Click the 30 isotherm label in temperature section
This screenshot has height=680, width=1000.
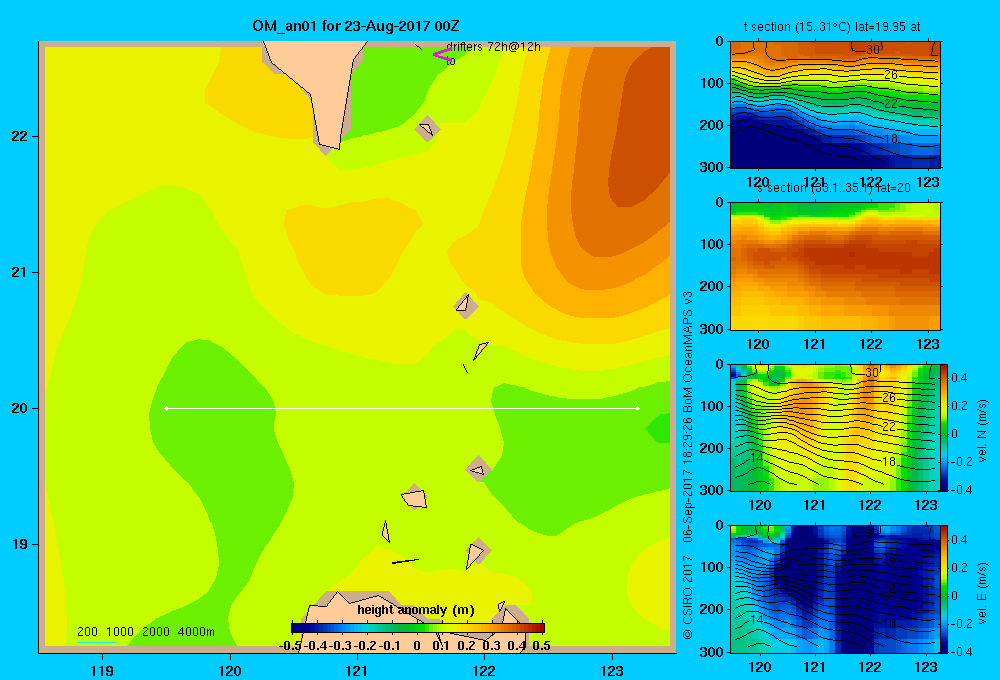click(x=872, y=49)
